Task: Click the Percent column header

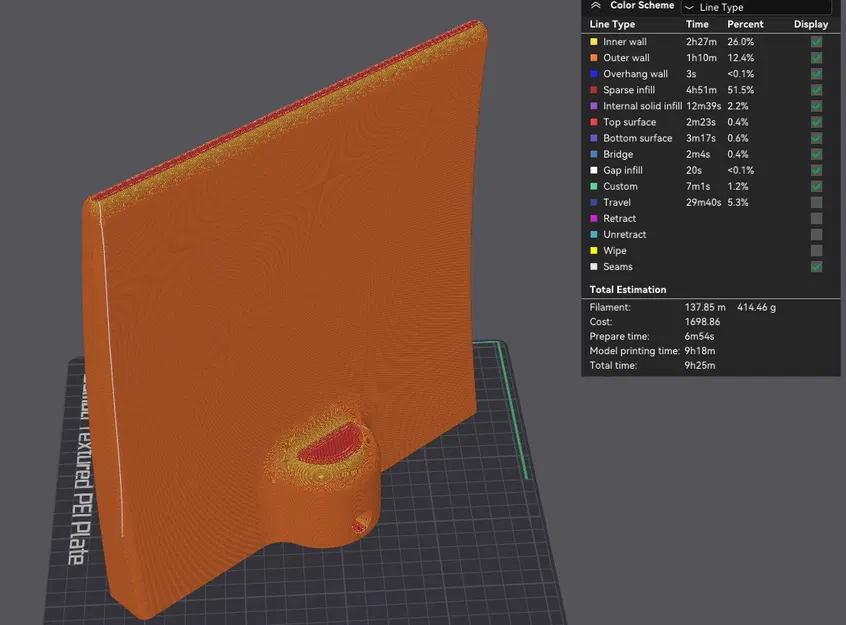Action: pyautogui.click(x=745, y=24)
